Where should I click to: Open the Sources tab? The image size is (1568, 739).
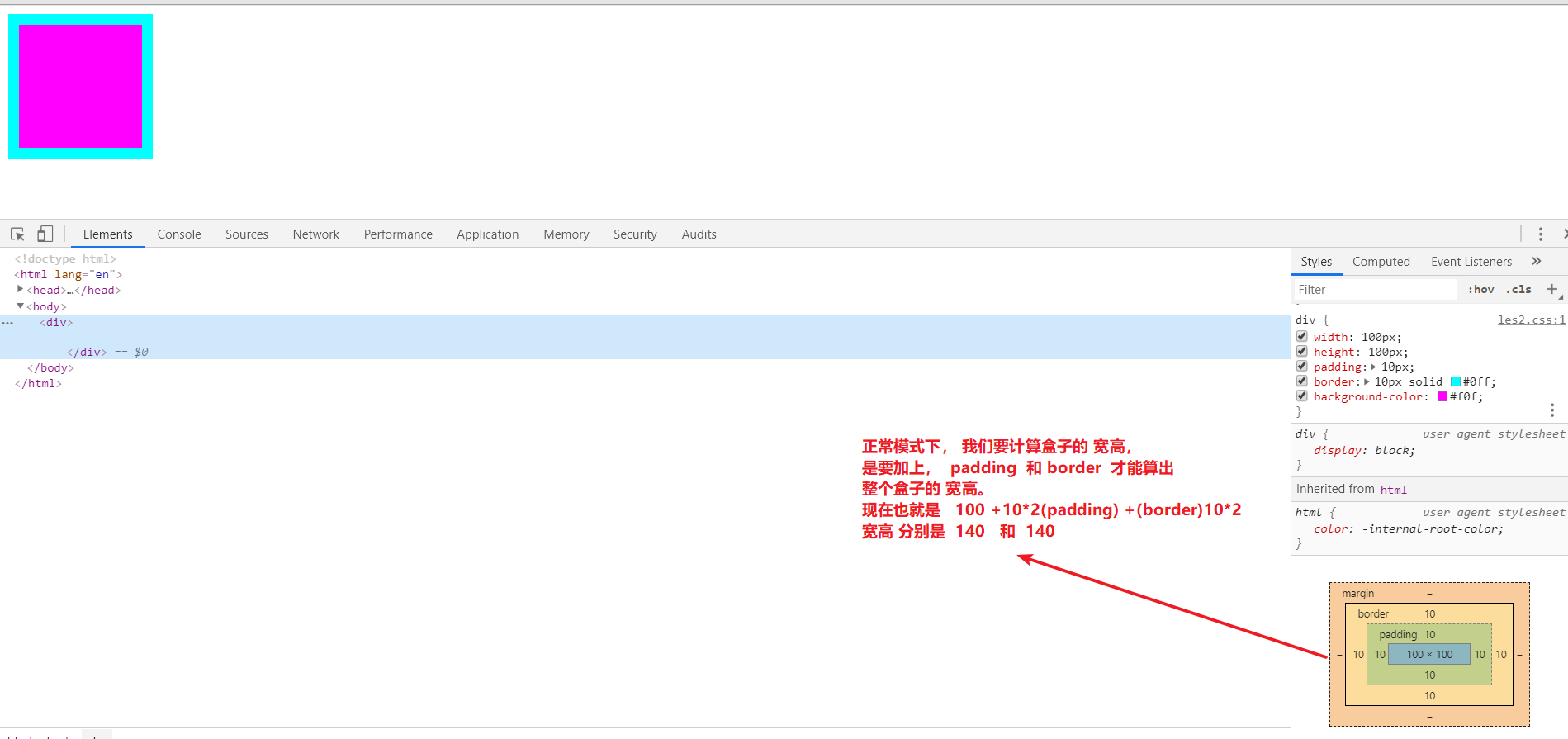[x=247, y=234]
